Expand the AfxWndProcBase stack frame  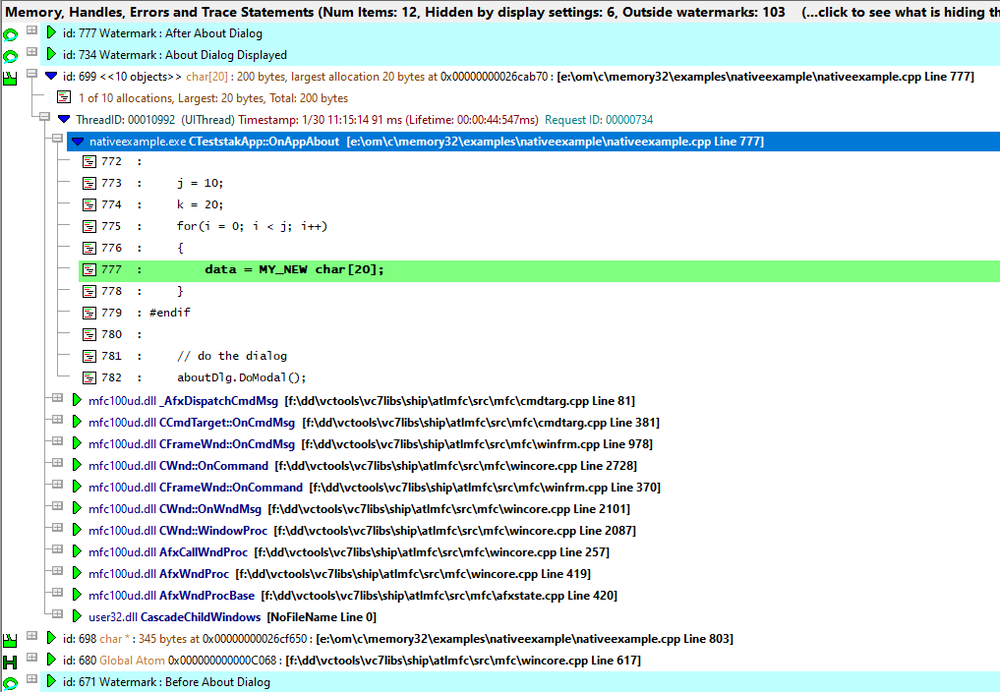[x=57, y=592]
